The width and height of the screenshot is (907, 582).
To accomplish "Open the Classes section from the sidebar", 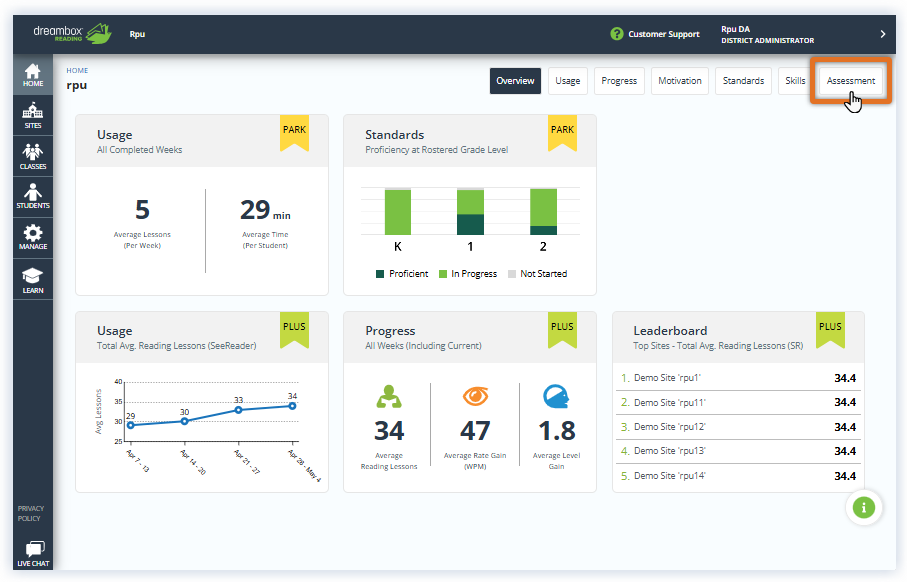I will (32, 156).
